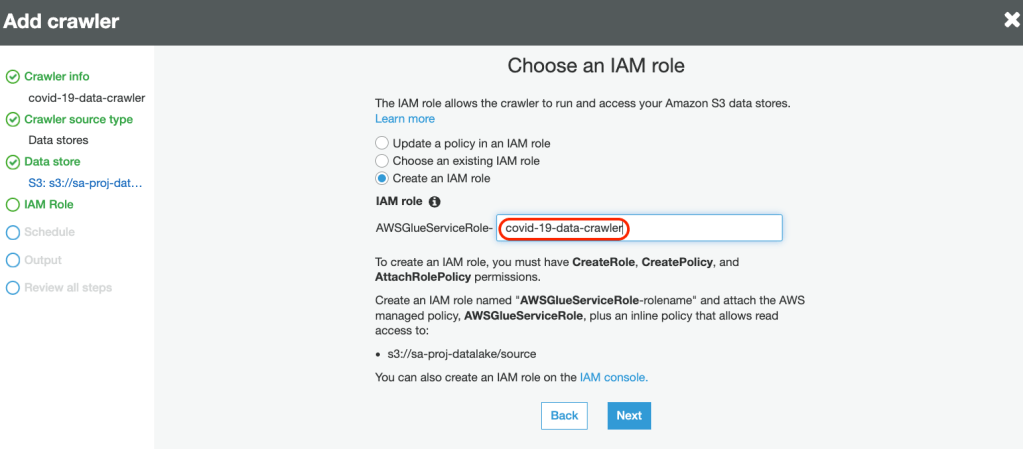
Task: Click the IAM Role step circle icon
Action: (13, 205)
